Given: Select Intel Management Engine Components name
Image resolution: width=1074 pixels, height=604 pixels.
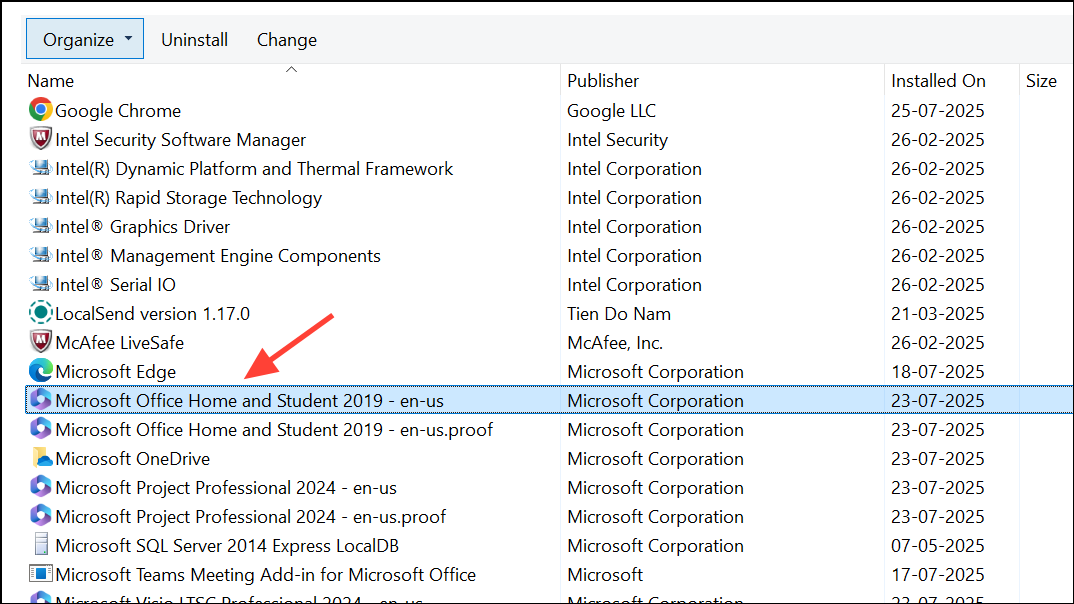Looking at the screenshot, I should pyautogui.click(x=218, y=255).
